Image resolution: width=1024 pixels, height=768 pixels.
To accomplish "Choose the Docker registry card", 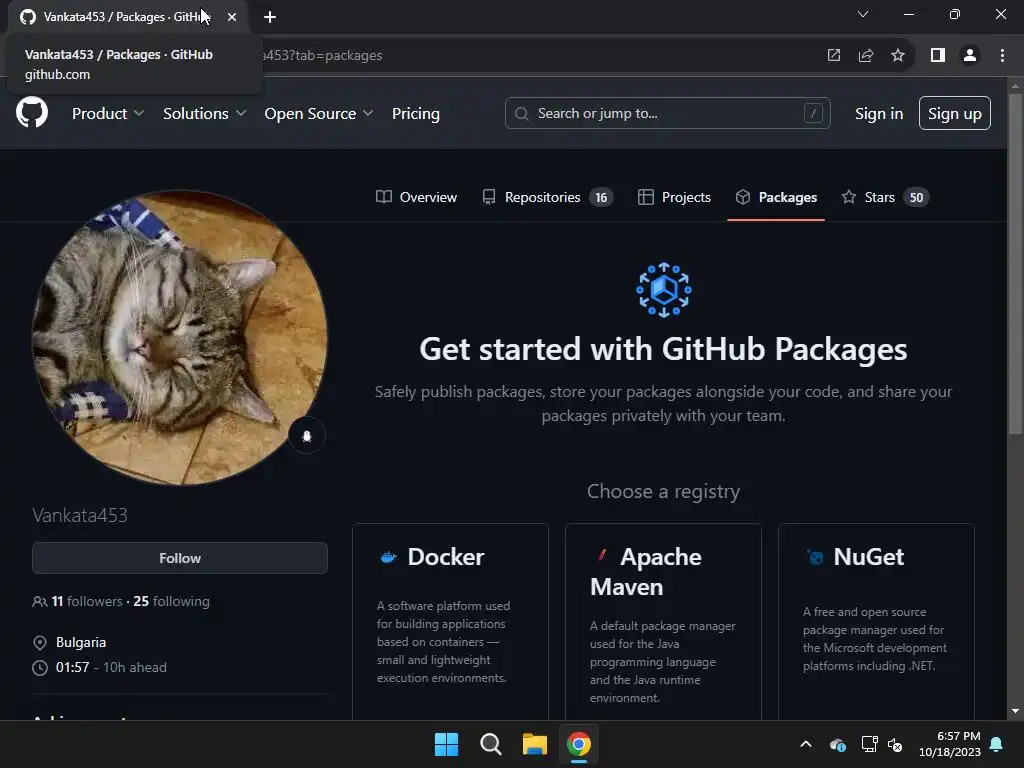I will 450,621.
